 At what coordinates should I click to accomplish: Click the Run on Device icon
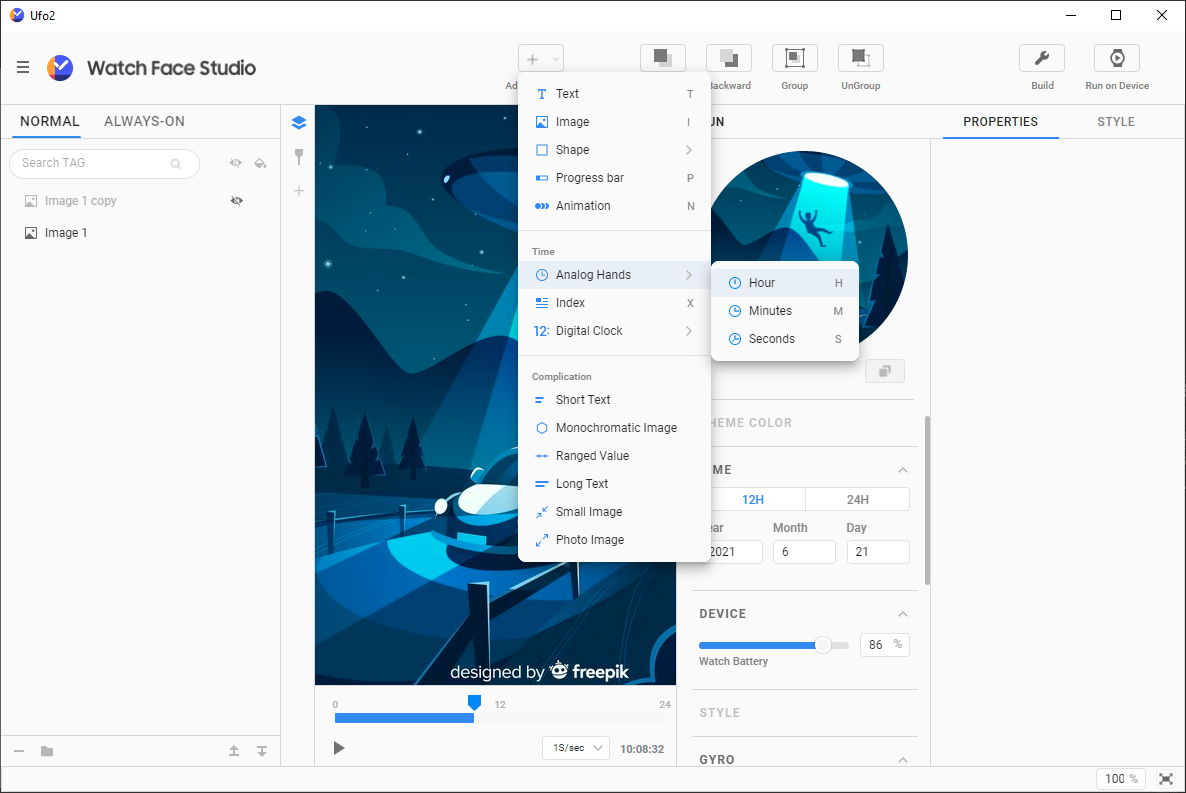[1116, 59]
